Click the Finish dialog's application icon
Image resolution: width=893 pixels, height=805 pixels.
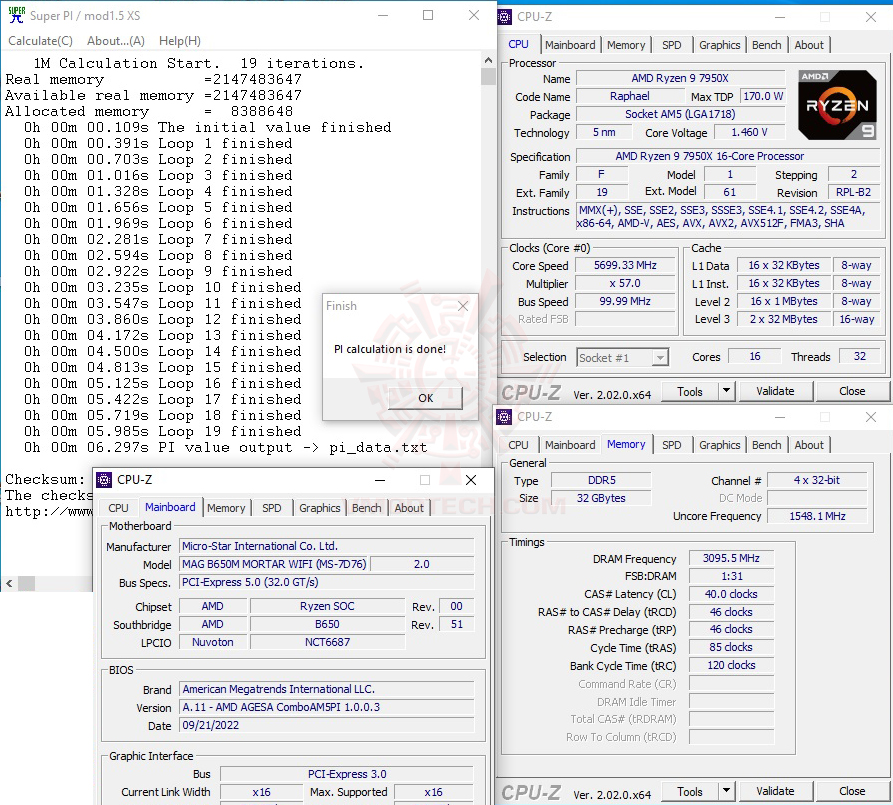(x=331, y=306)
